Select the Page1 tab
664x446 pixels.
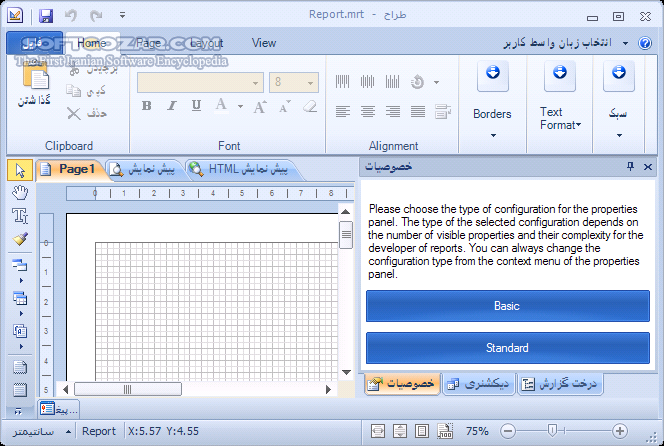click(x=70, y=169)
